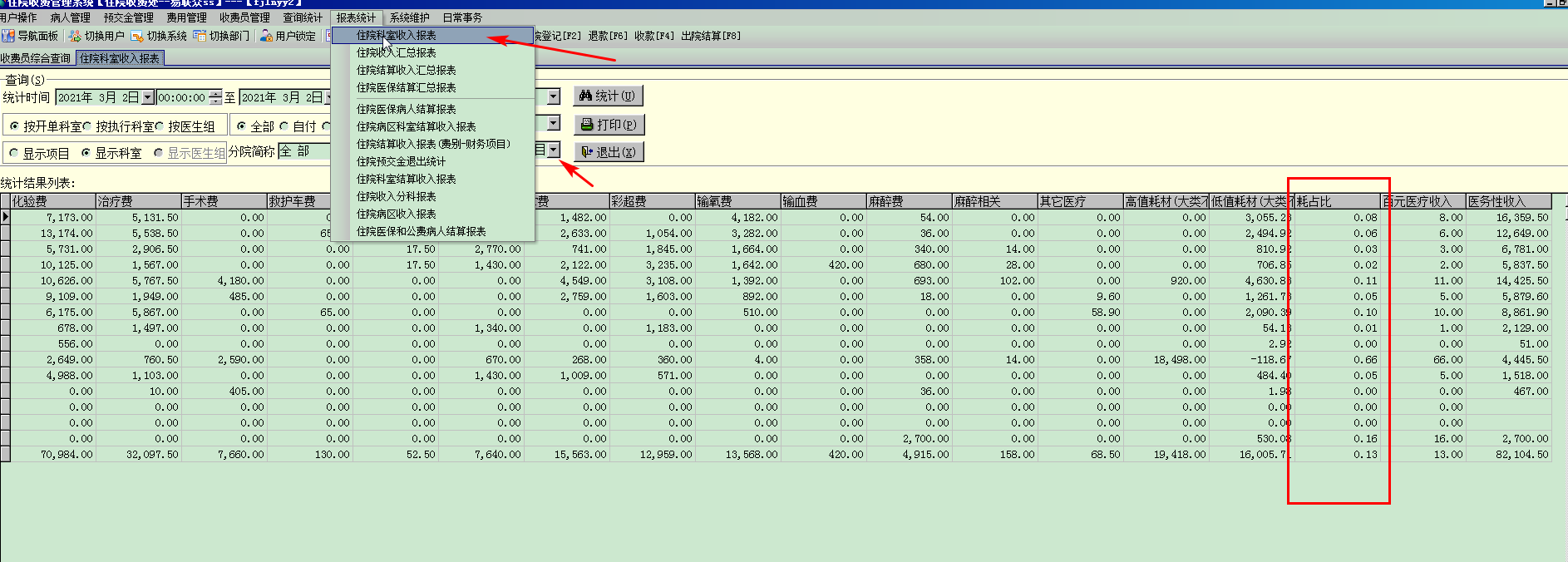Select 按医生组 radio option

159,126
